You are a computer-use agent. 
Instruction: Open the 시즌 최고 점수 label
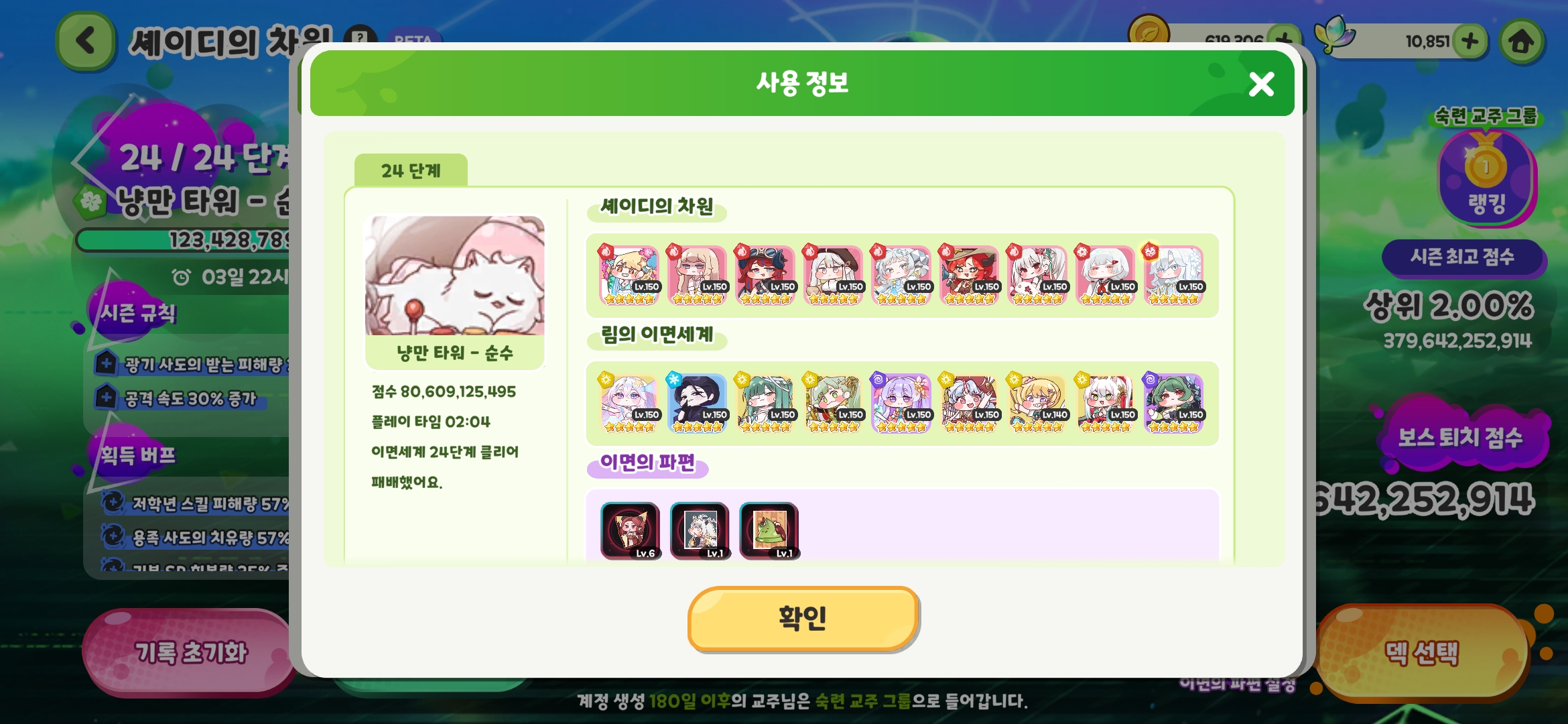pyautogui.click(x=1462, y=257)
